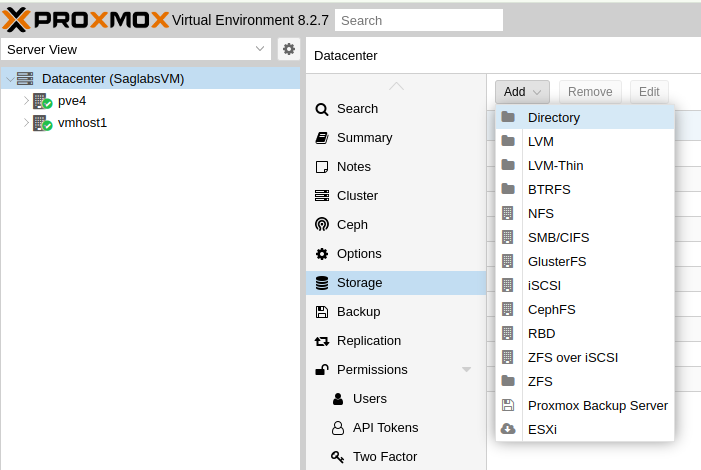701x470 pixels.
Task: Click the Users person icon
Action: click(x=338, y=399)
